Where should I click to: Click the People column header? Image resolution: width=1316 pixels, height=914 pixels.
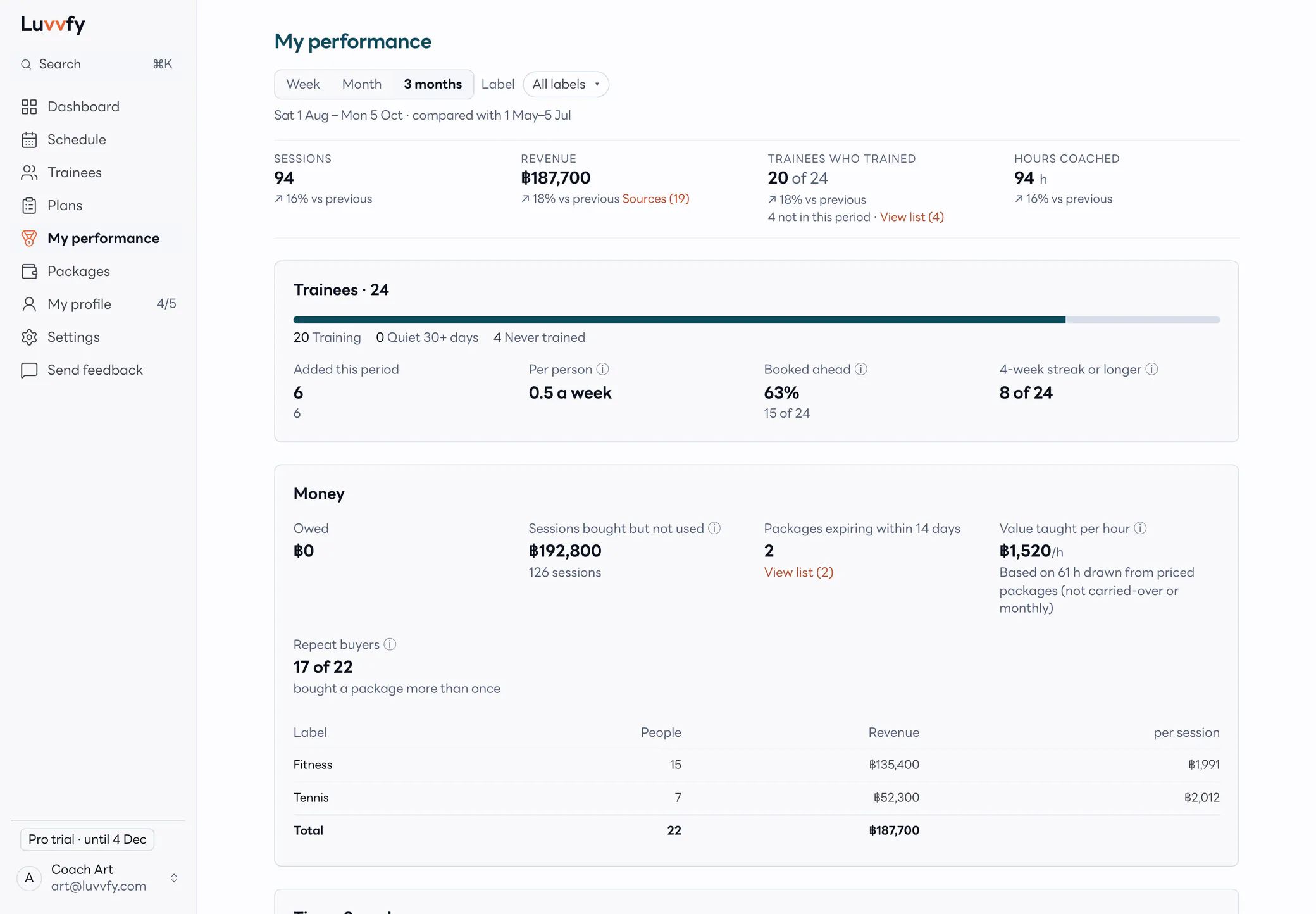[x=661, y=732]
